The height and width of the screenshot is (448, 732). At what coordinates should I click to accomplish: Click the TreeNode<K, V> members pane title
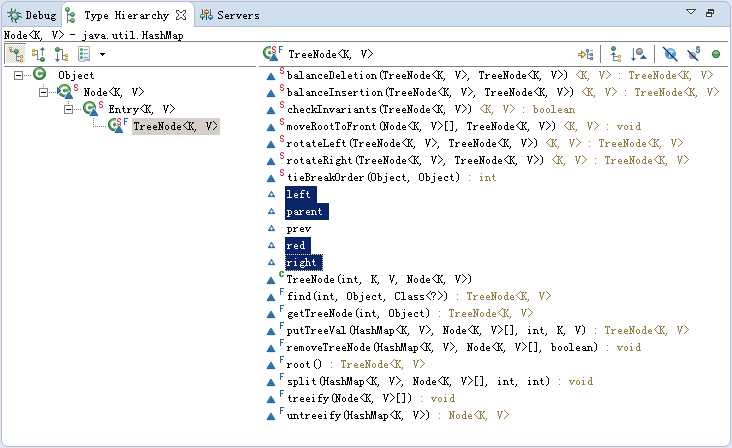pyautogui.click(x=331, y=54)
